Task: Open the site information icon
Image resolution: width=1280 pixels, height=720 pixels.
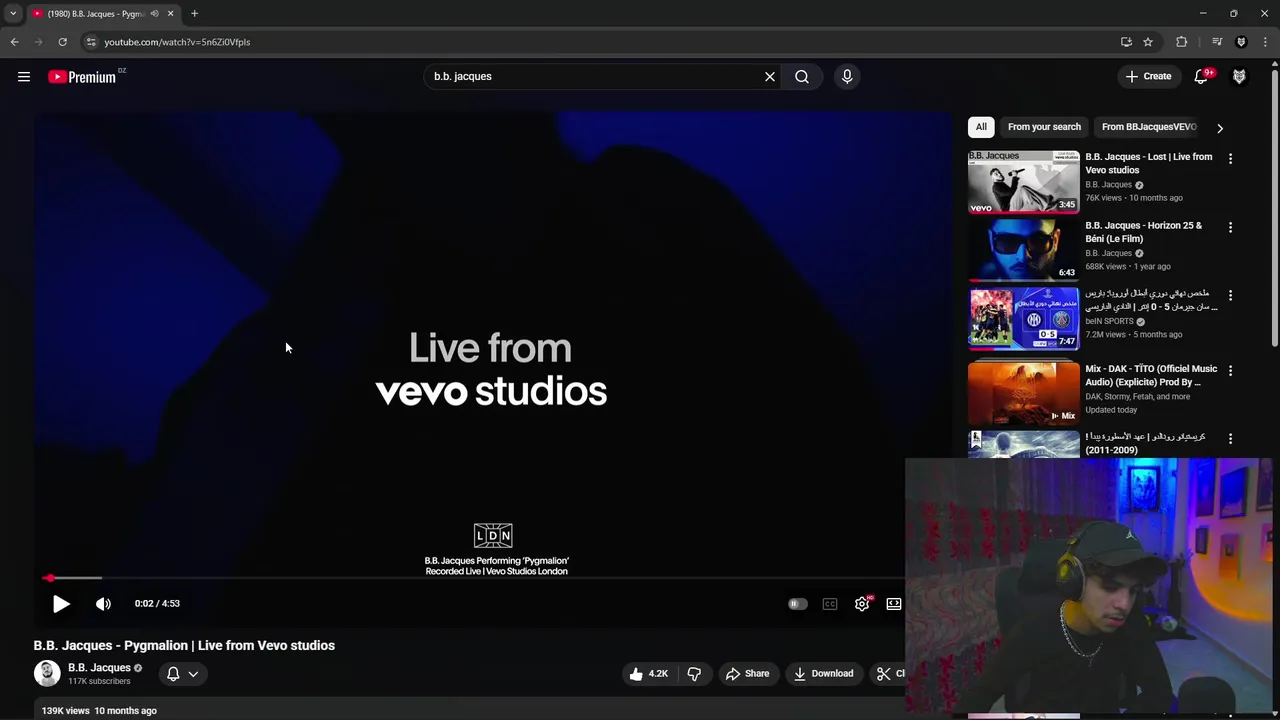Action: (91, 42)
